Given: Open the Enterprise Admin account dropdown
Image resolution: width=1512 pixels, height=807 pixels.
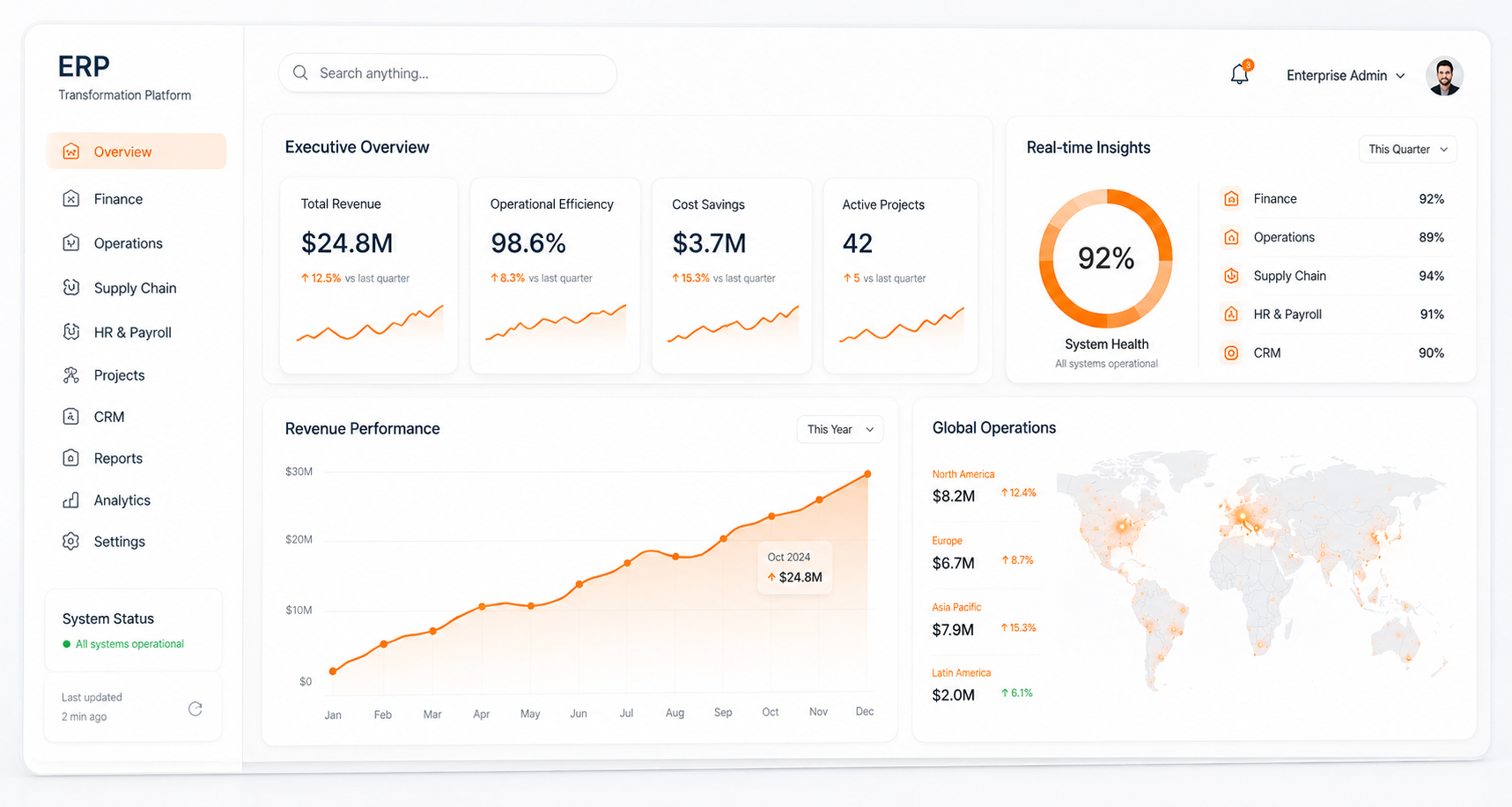Looking at the screenshot, I should coord(1345,76).
